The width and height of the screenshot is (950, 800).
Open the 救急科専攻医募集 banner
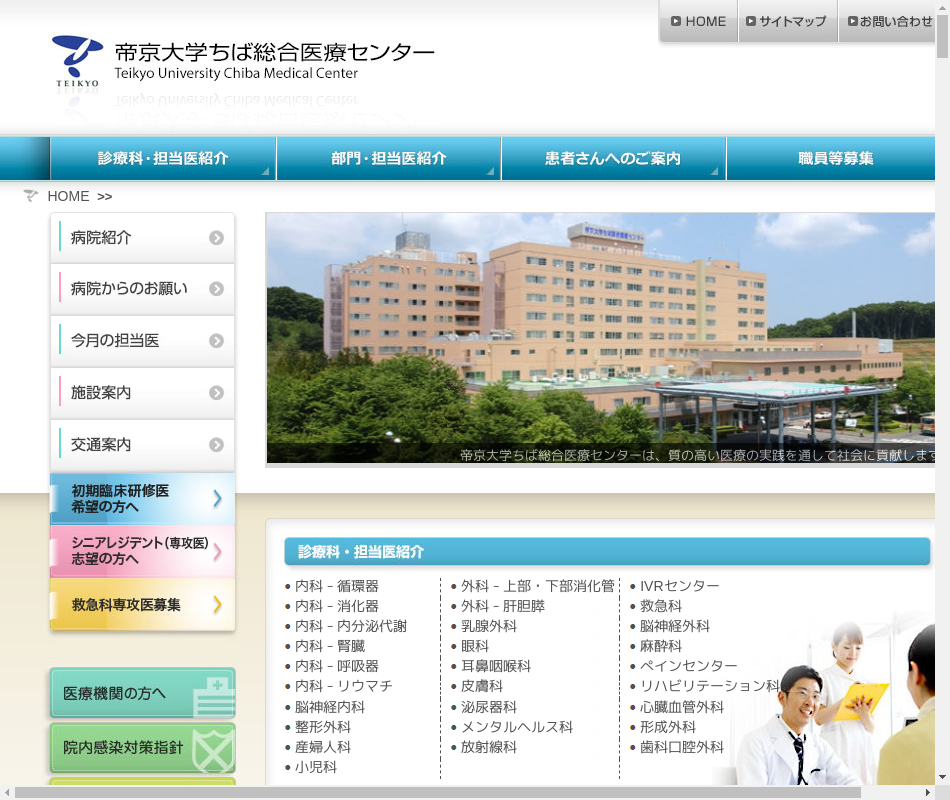(142, 604)
